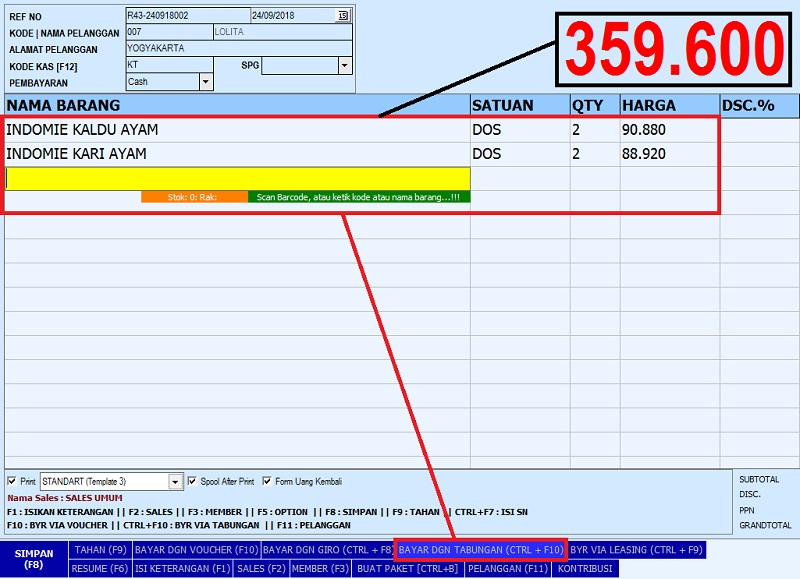Click the GRANDTOTAL label
This screenshot has width=800, height=579.
[765, 525]
